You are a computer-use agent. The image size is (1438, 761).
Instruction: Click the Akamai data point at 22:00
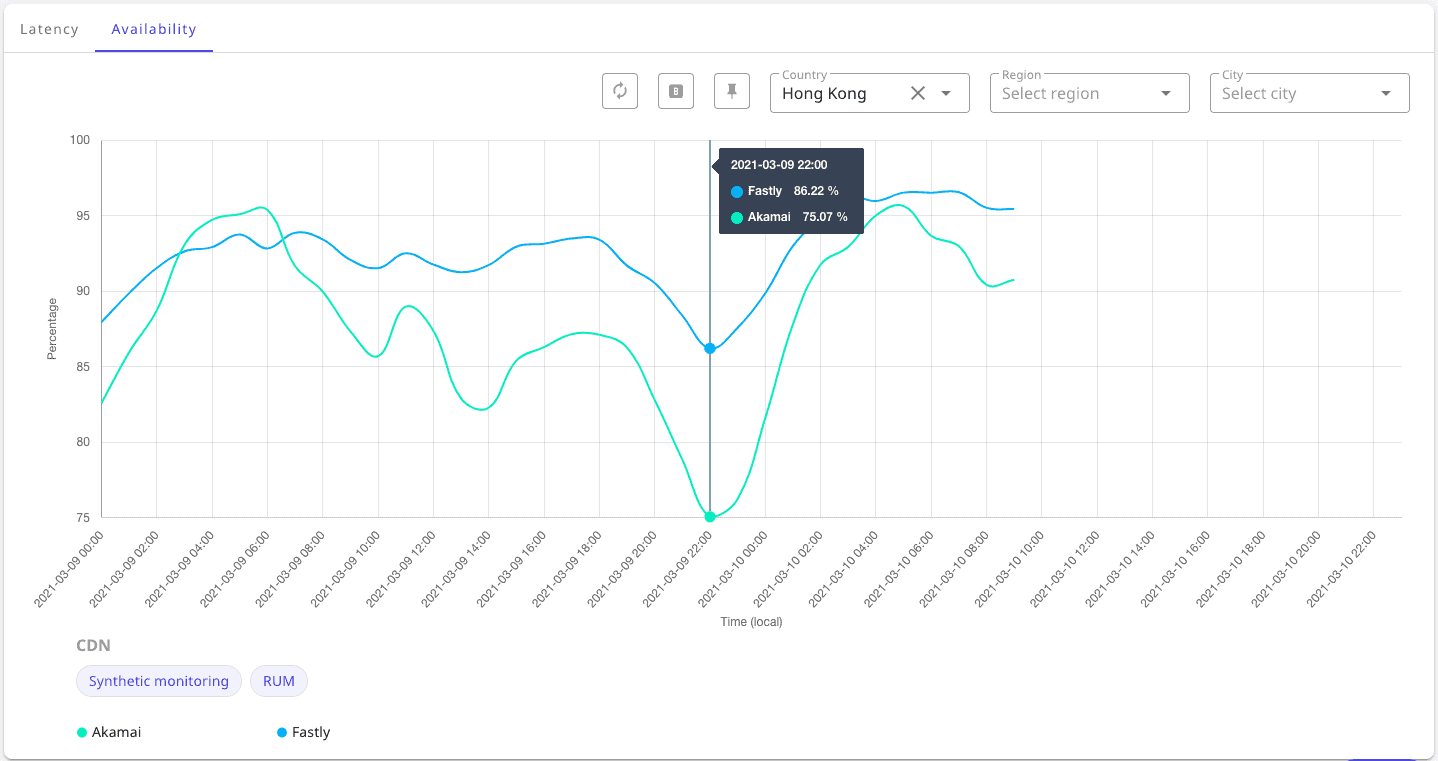click(710, 517)
